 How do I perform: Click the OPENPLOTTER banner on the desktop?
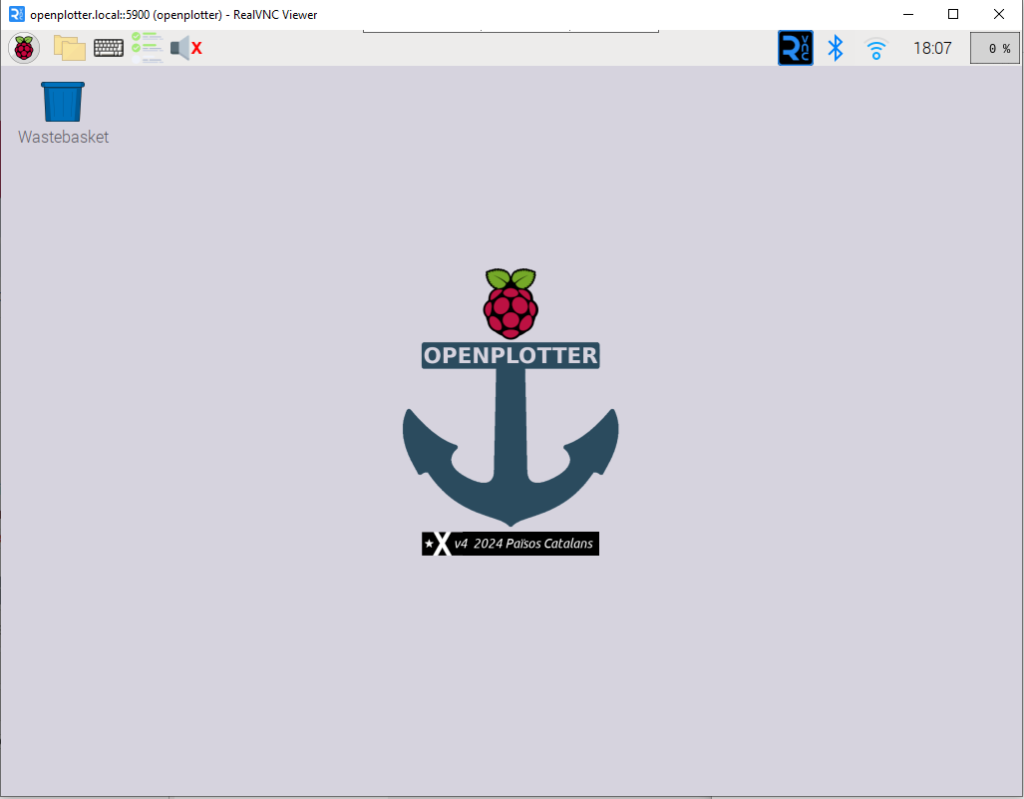[510, 355]
